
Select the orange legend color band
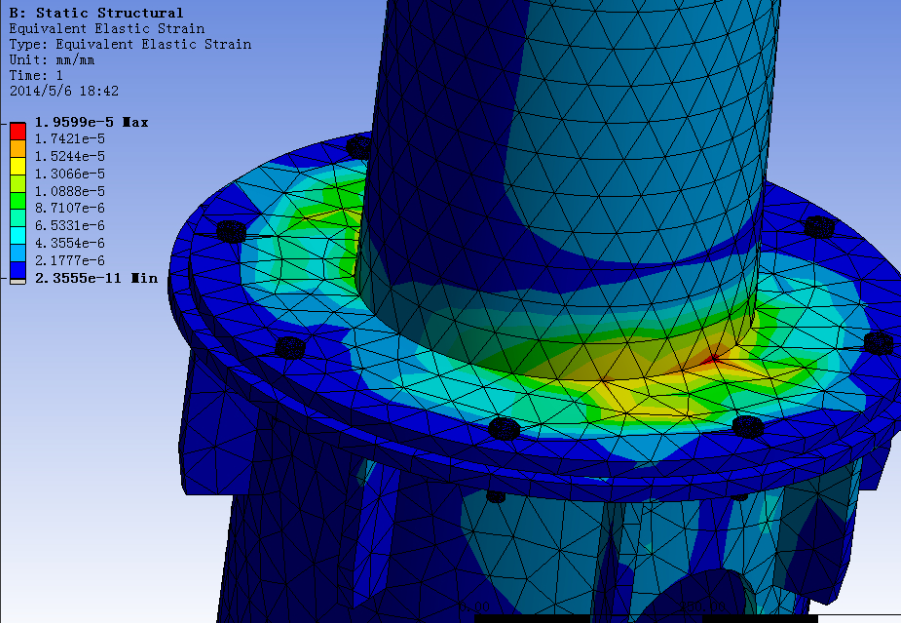18,148
